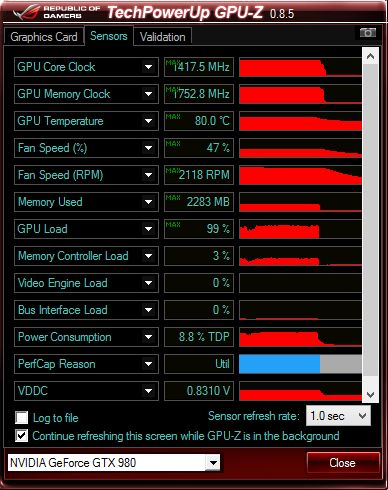Click the Memory Controller Load value 3 %
The height and width of the screenshot is (490, 388).
(x=199, y=256)
